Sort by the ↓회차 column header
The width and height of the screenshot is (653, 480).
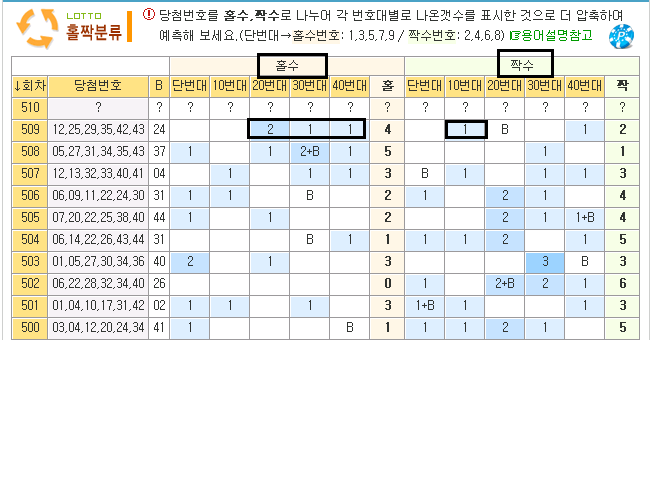[x=29, y=86]
